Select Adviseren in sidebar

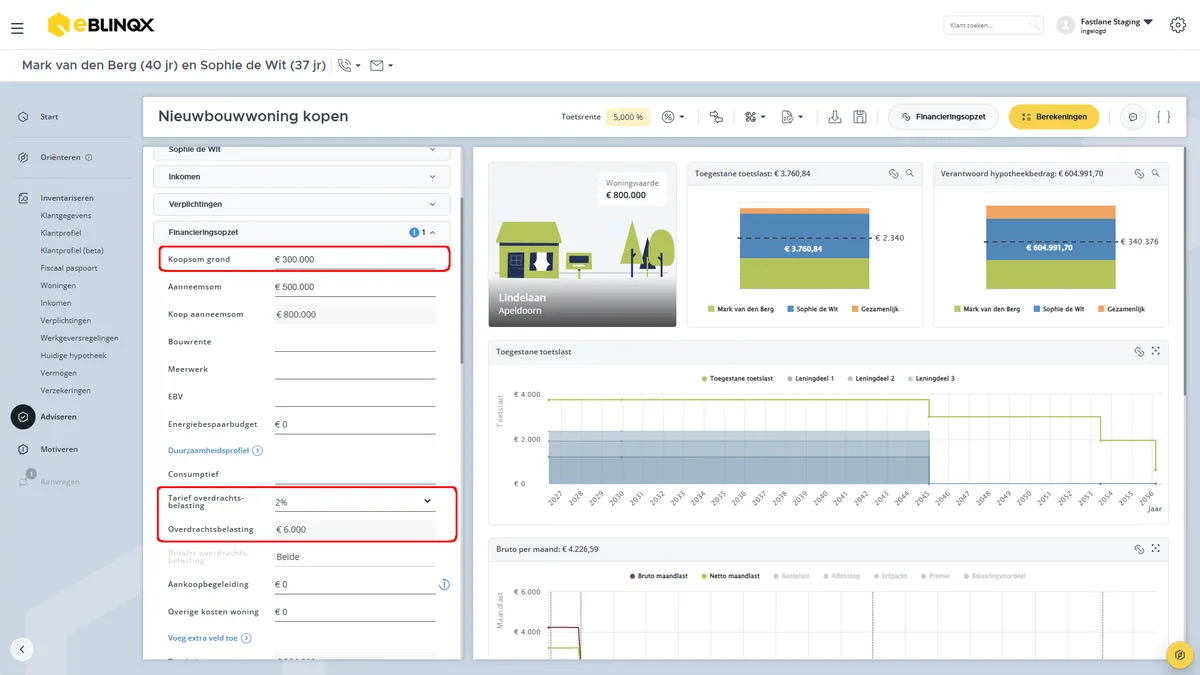[x=58, y=417]
